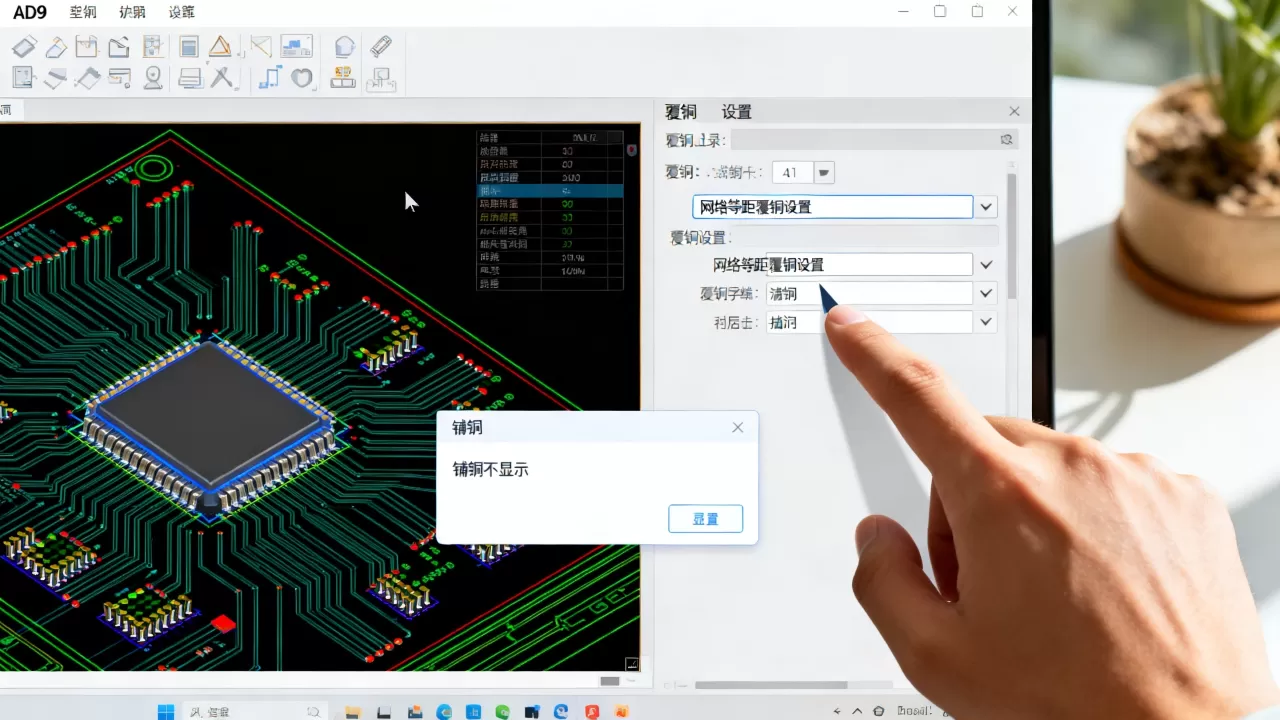This screenshot has height=720, width=1280.
Task: Click the small icon in 覆铜 path field
Action: pos(1007,140)
